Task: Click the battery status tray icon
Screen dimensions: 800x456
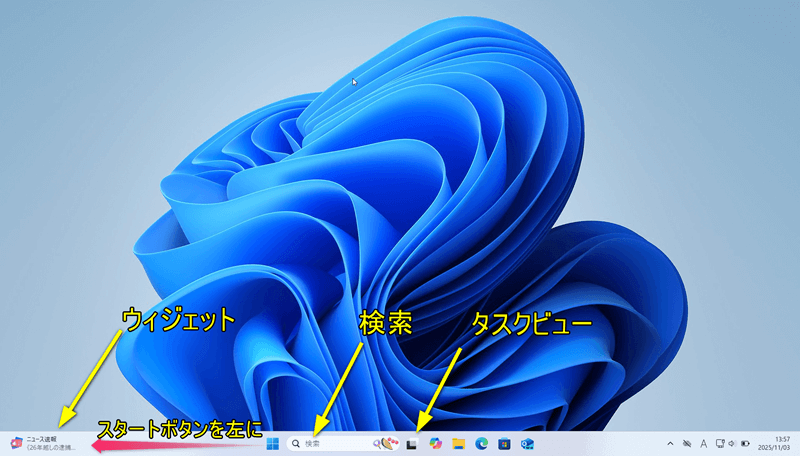Action: point(746,443)
